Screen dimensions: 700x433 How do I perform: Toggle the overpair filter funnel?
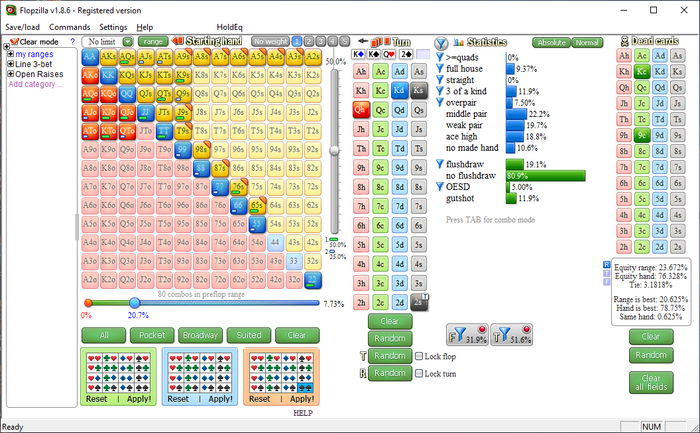[x=440, y=103]
